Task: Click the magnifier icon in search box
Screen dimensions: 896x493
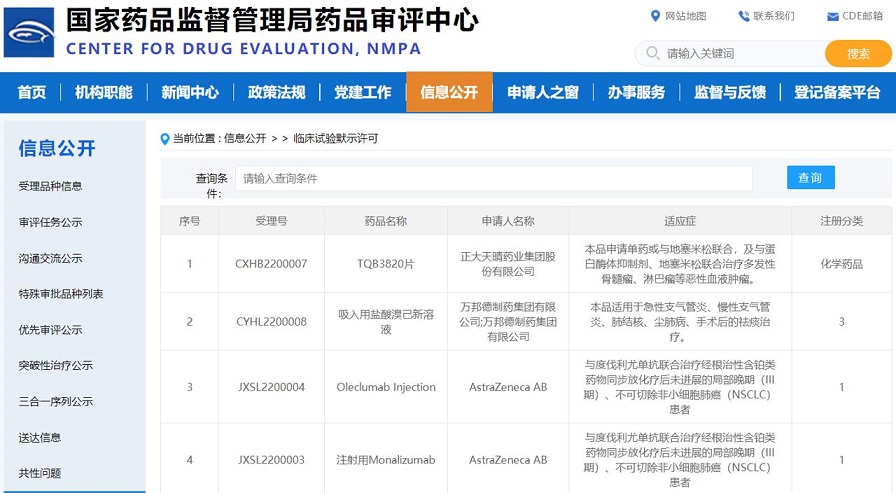Action: [653, 53]
